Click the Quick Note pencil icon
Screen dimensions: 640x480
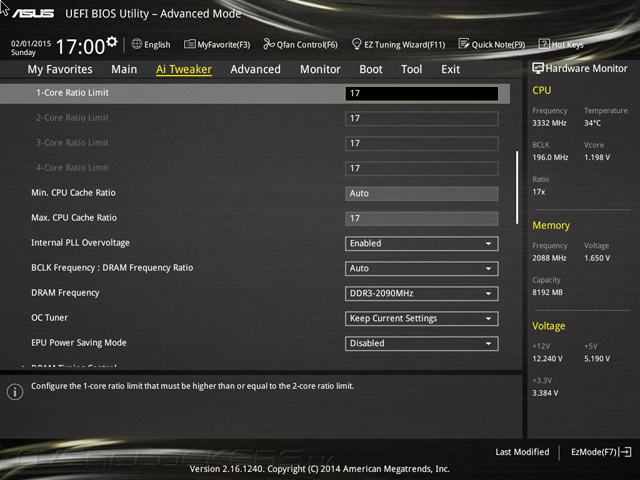(464, 44)
